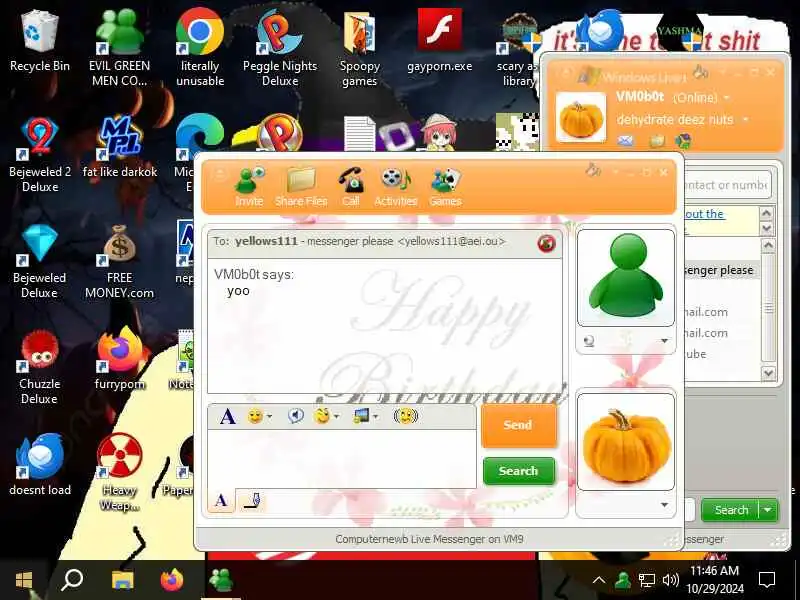Select 'fat like darkok' desktop shortcut

point(119,148)
